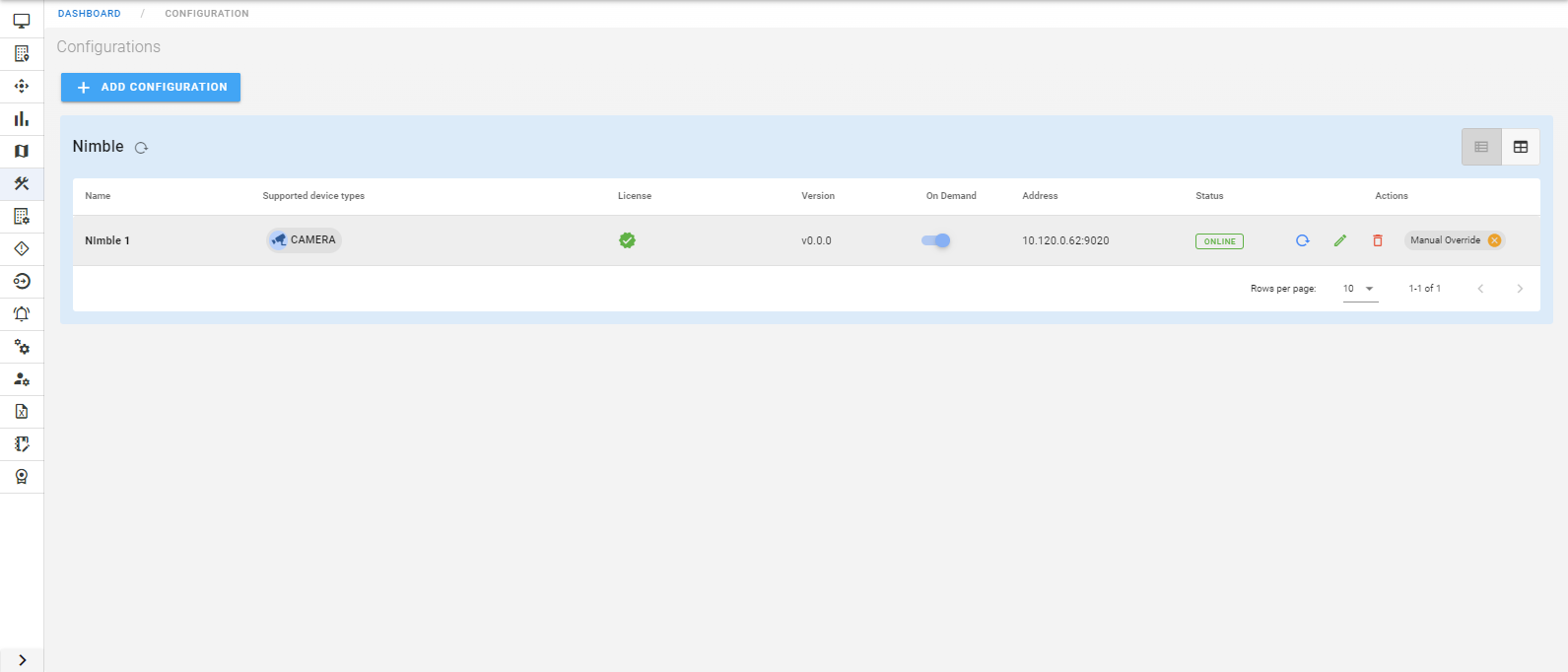The image size is (1568, 672).
Task: Edit Nimble 1 with the pencil icon
Action: click(1339, 240)
